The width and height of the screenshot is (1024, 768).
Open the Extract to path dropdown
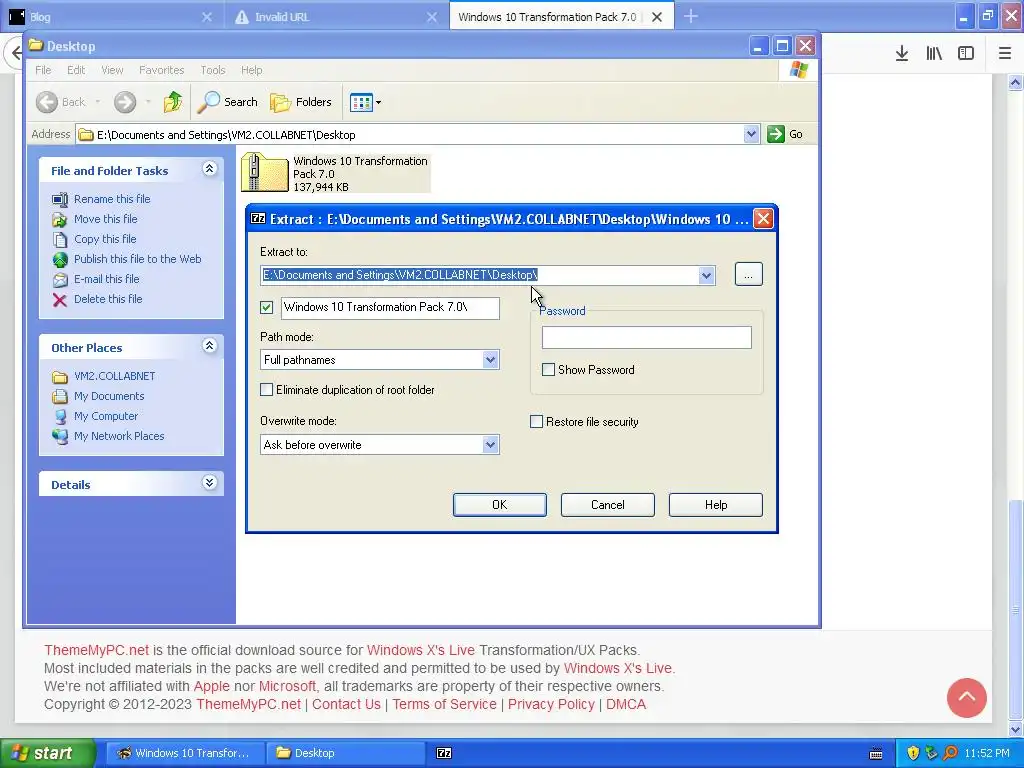point(706,275)
